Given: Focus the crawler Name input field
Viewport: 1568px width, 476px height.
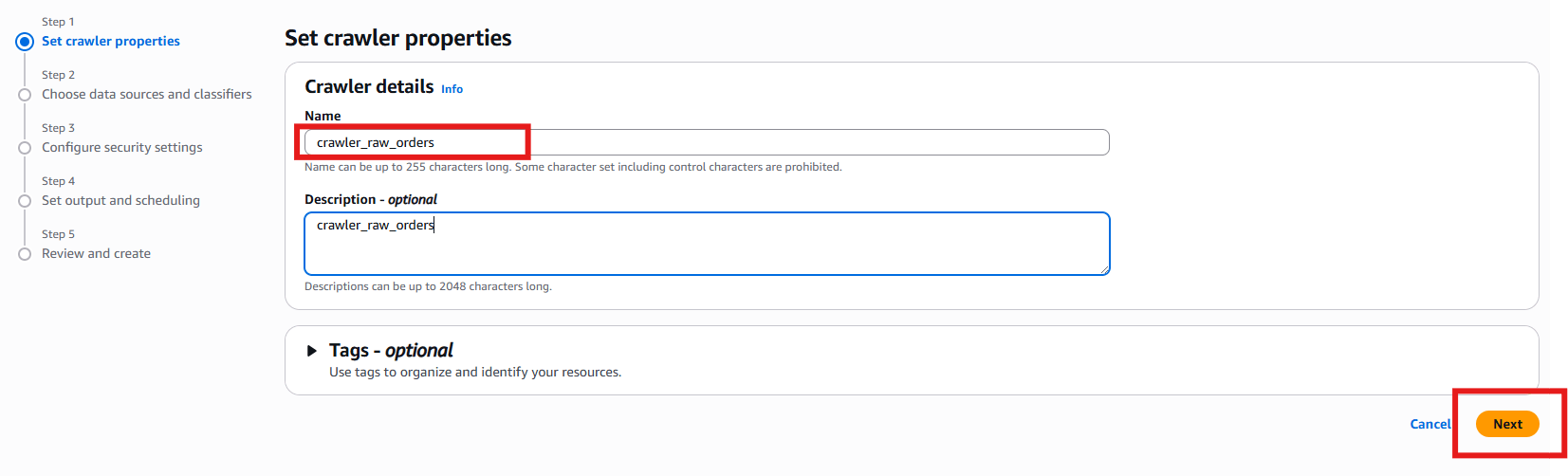Looking at the screenshot, I should point(706,142).
